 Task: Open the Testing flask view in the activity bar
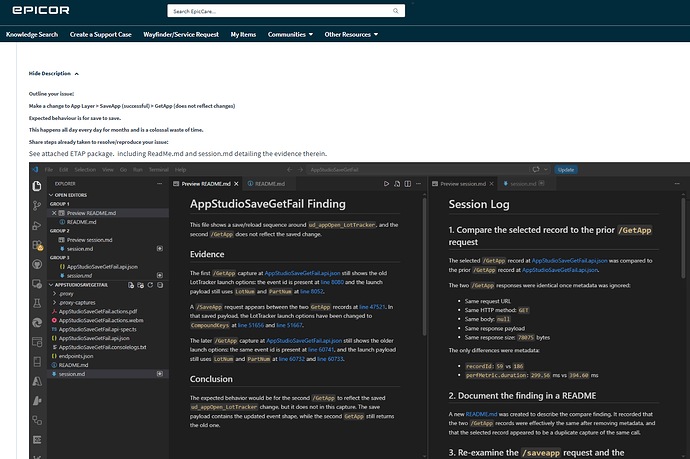[x=37, y=303]
